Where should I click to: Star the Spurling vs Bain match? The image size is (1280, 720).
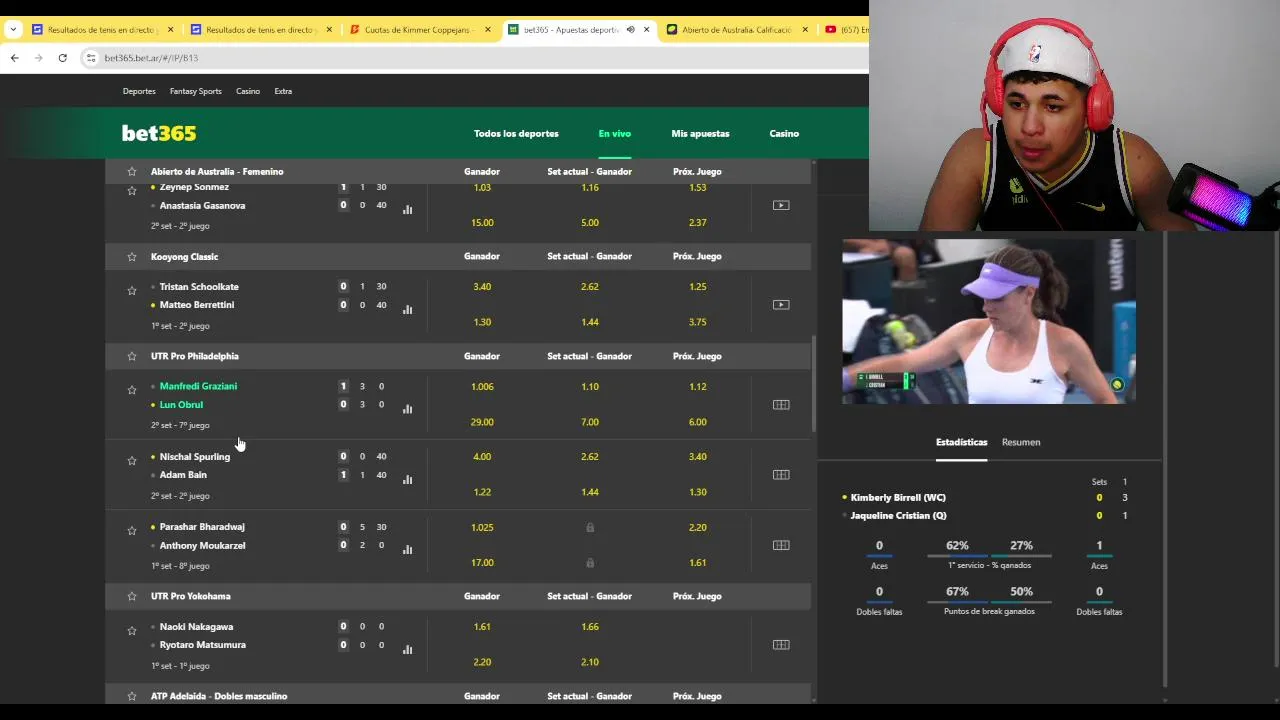[x=131, y=461]
